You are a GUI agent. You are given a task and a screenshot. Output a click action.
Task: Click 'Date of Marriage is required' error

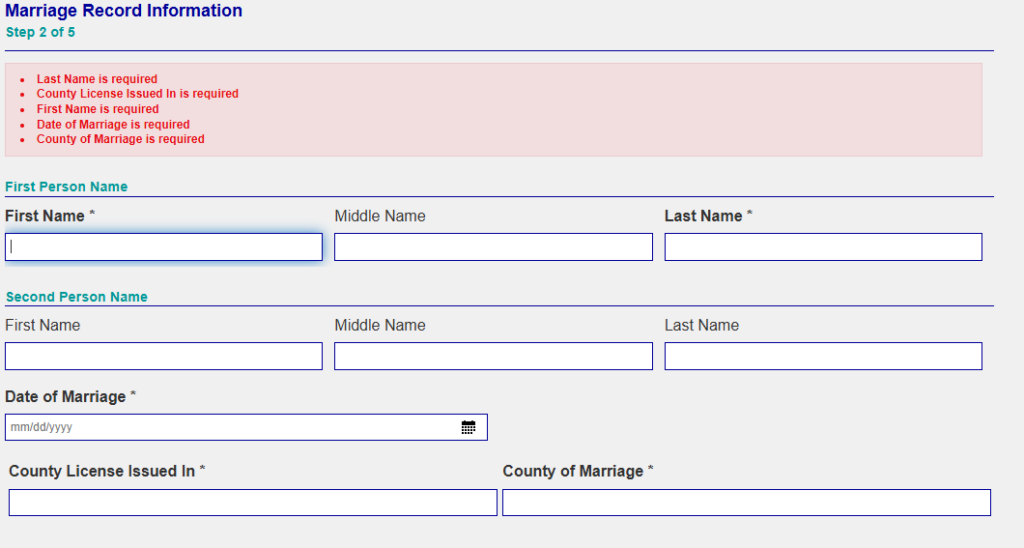point(113,124)
